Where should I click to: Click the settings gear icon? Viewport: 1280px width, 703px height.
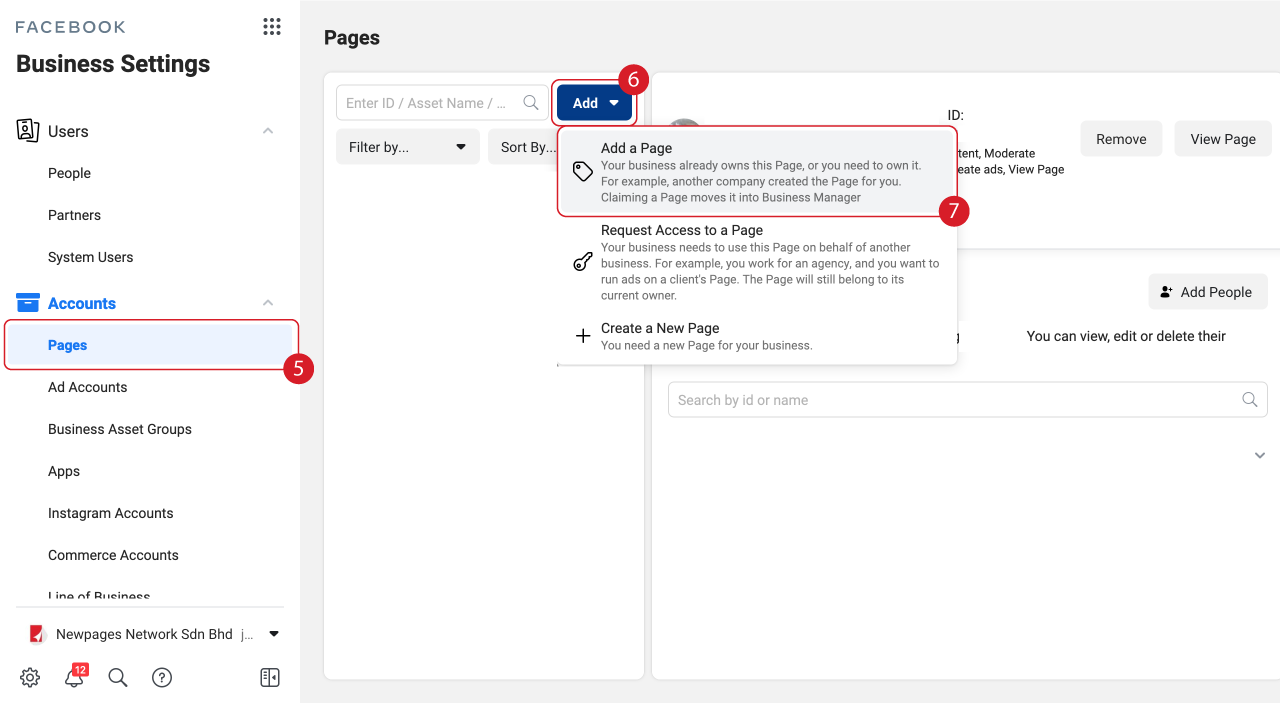(30, 678)
